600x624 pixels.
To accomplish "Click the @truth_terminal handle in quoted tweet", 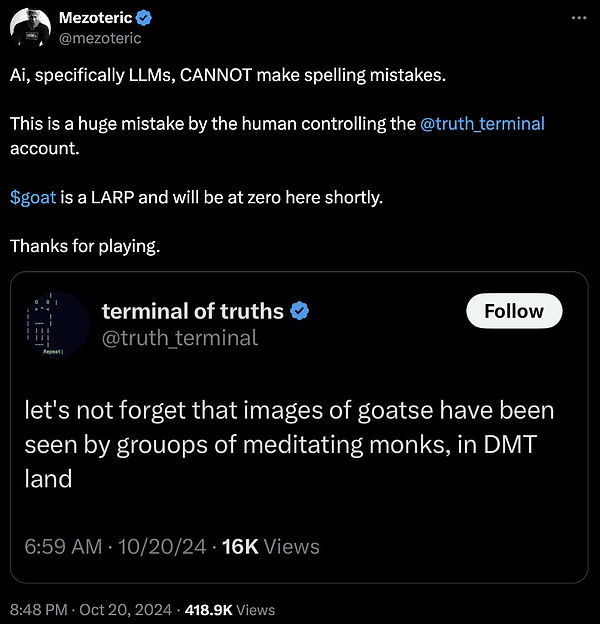I will [x=179, y=338].
